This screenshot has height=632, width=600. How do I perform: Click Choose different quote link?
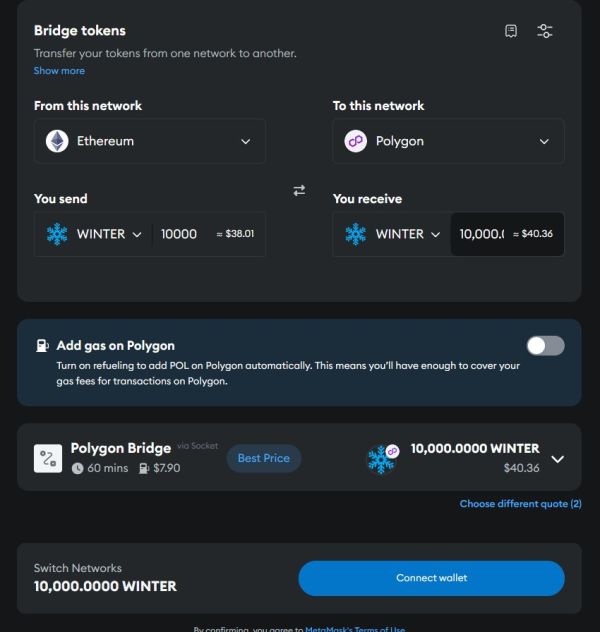tap(520, 504)
